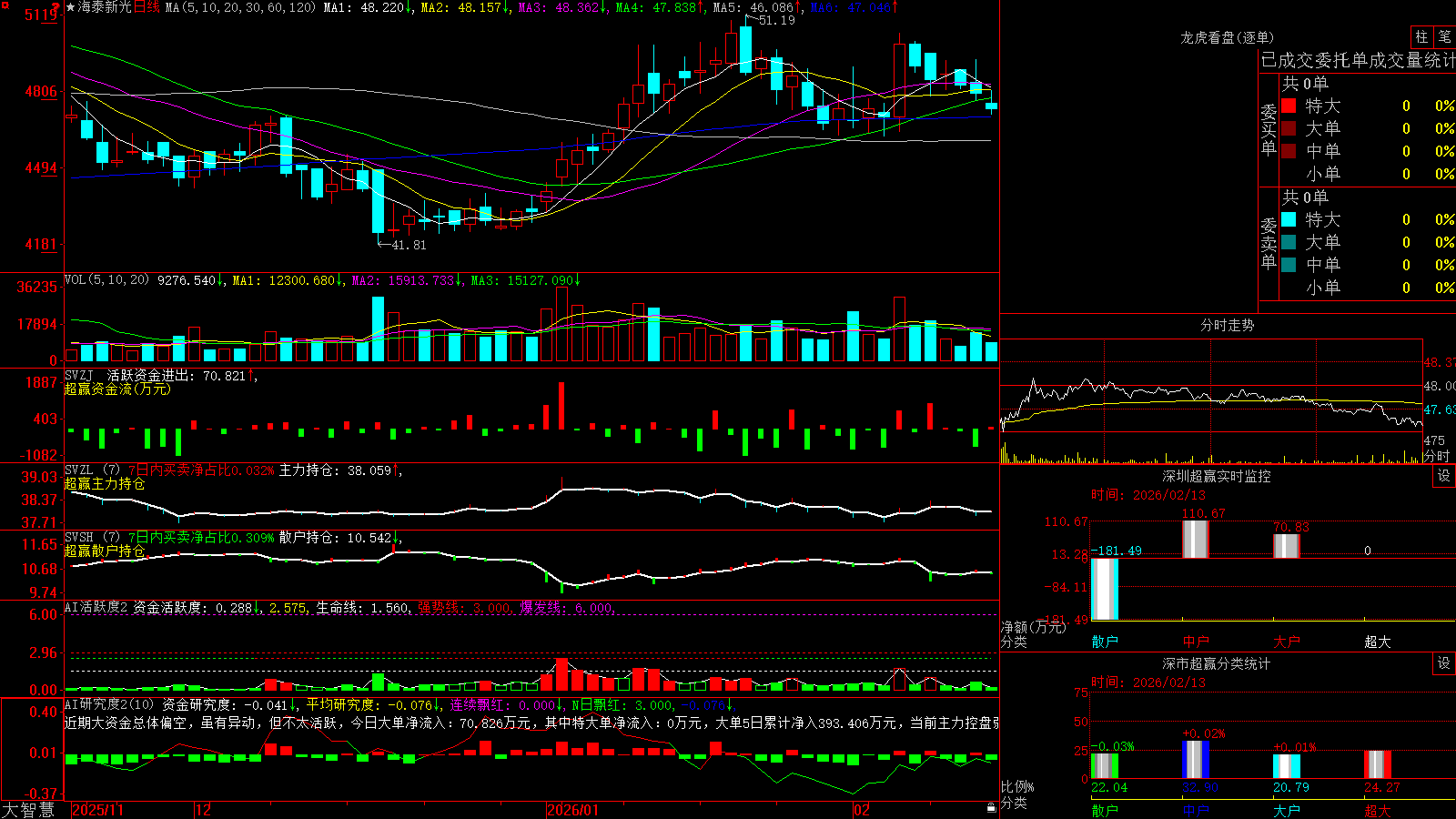Click the 51.19 high price annotation
This screenshot has width=1456, height=819.
pos(776,20)
